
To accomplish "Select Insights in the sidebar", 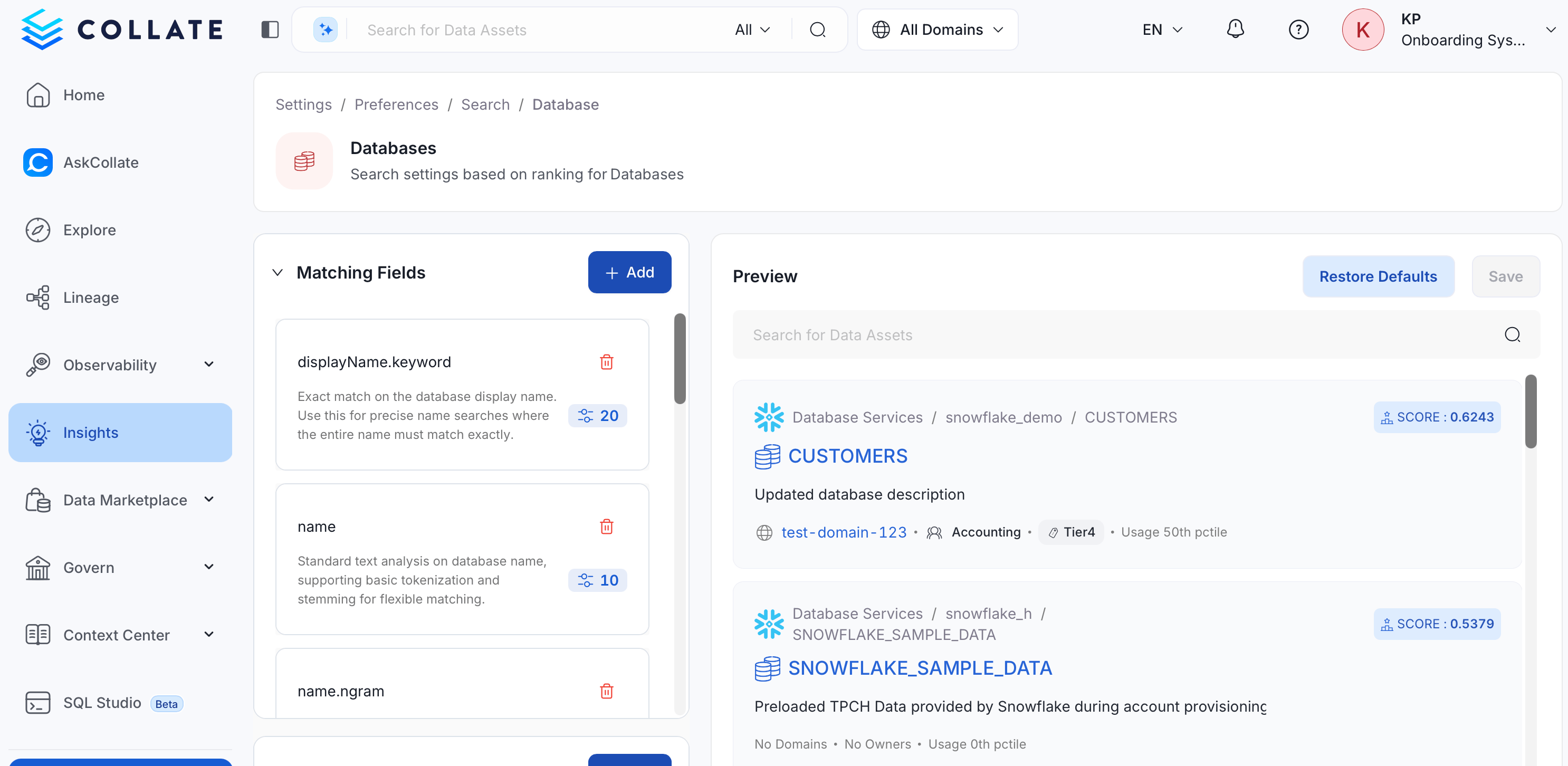I will (120, 433).
